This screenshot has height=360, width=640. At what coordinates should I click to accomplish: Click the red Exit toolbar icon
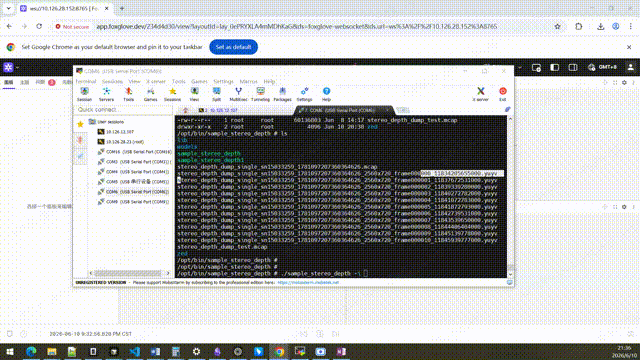click(x=503, y=94)
